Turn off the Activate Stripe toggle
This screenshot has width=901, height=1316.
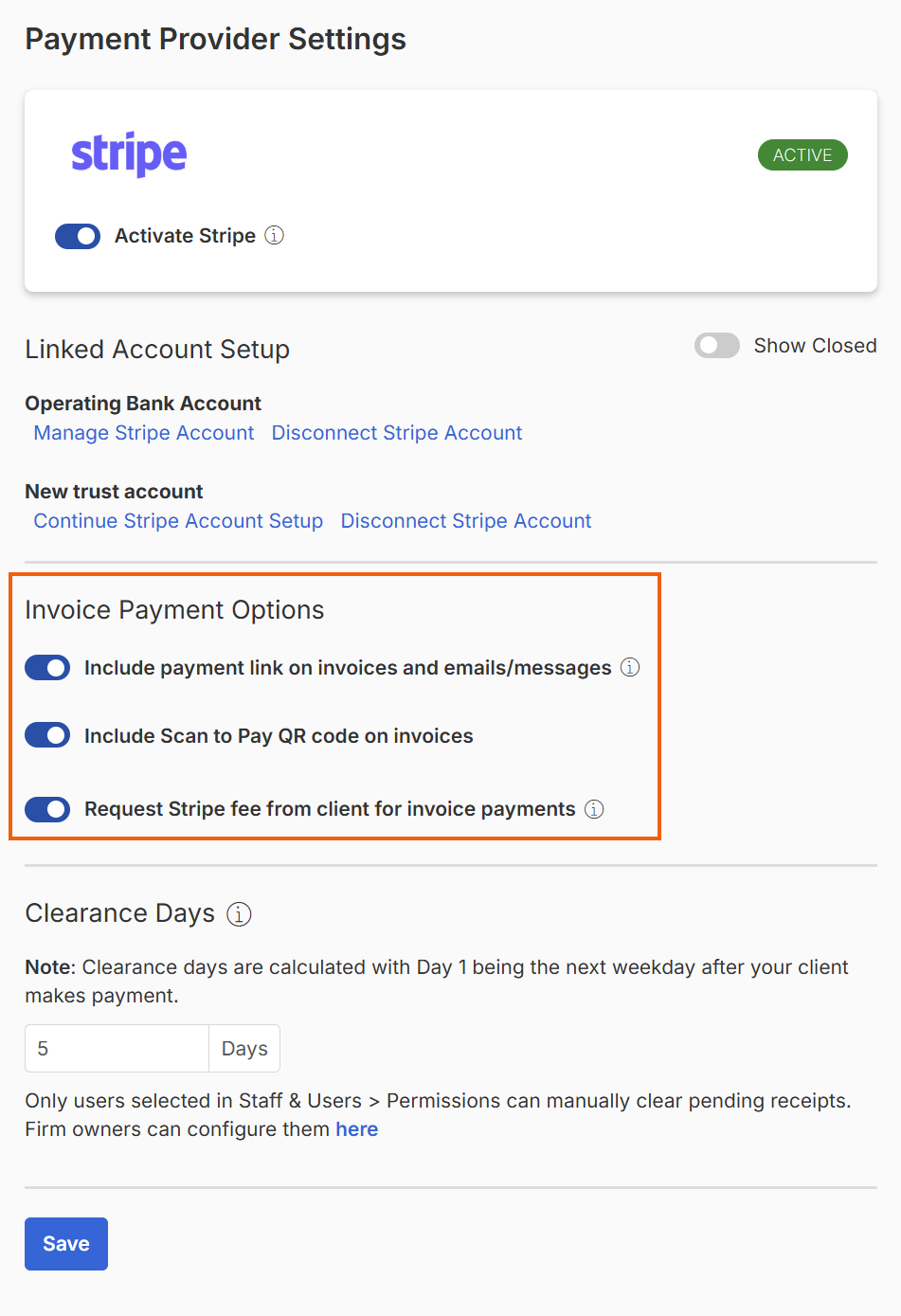coord(78,236)
